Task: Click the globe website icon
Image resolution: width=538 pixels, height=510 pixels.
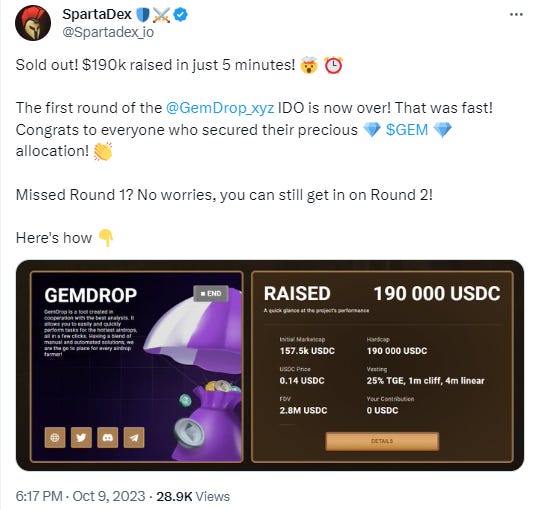Action: (55, 437)
